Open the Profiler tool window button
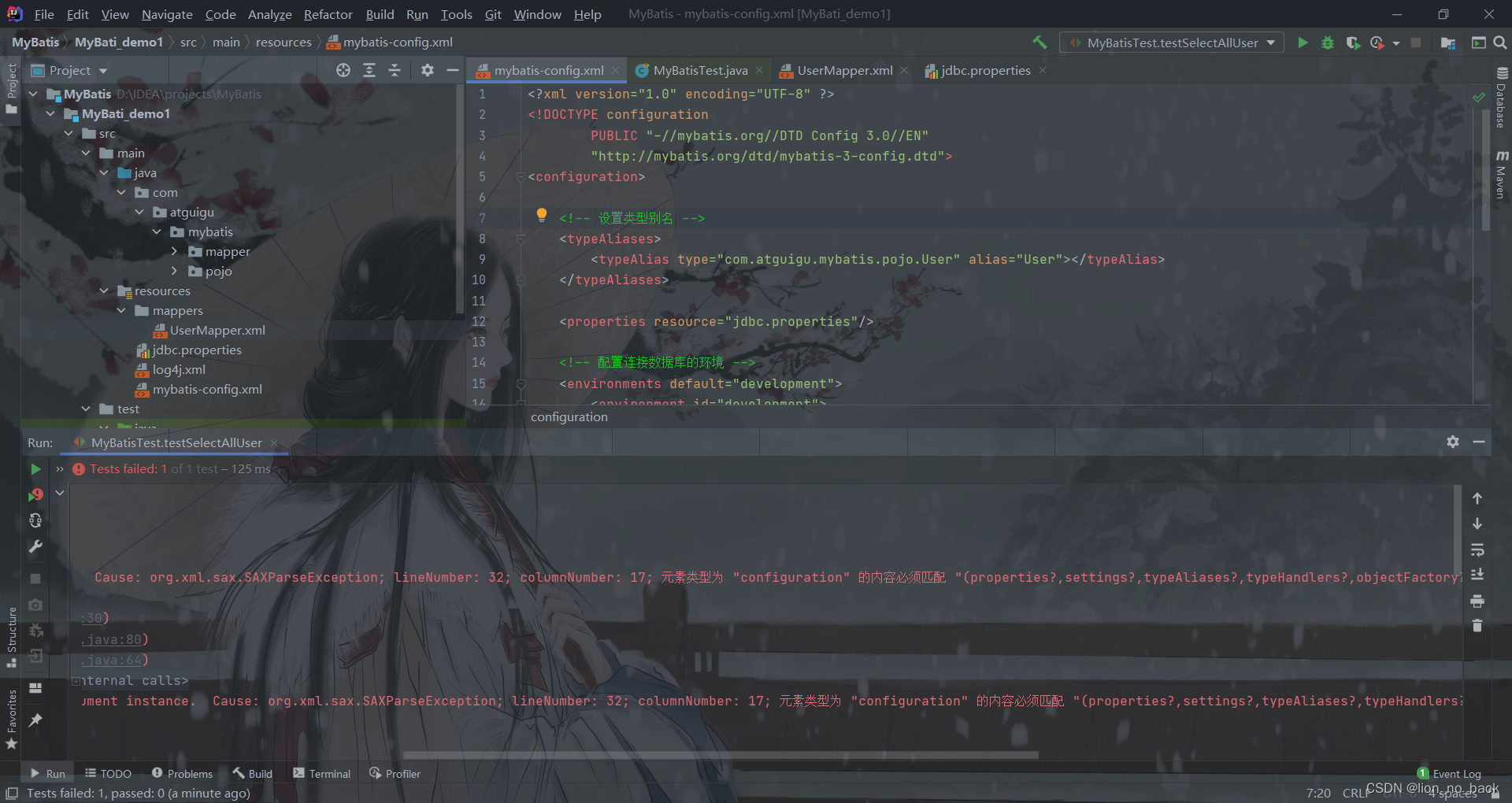 [395, 774]
